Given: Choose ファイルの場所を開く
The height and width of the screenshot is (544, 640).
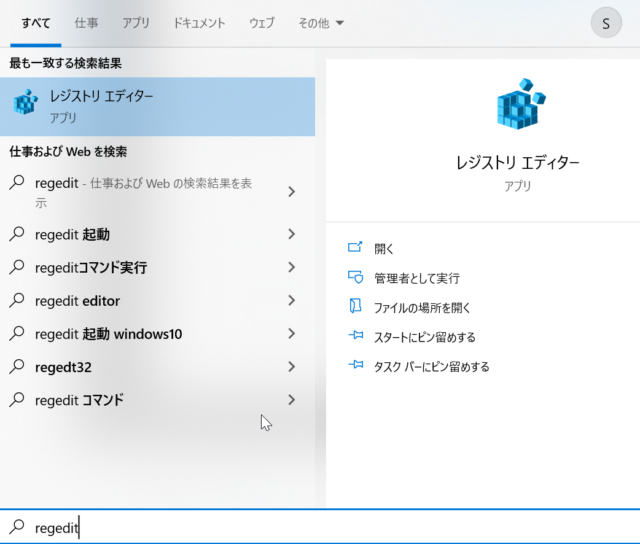Looking at the screenshot, I should [x=422, y=308].
